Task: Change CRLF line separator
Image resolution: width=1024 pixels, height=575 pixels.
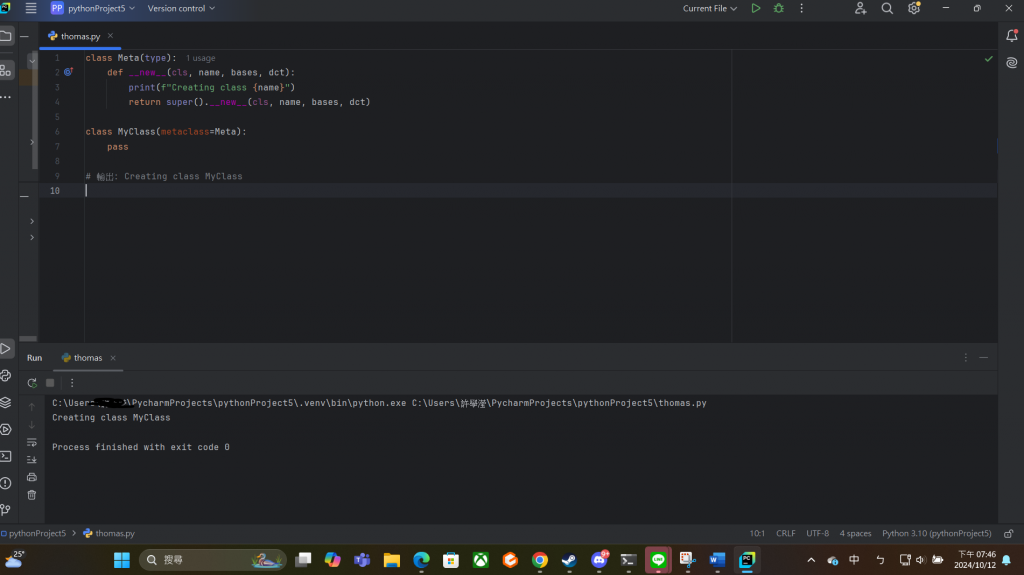Action: point(786,534)
